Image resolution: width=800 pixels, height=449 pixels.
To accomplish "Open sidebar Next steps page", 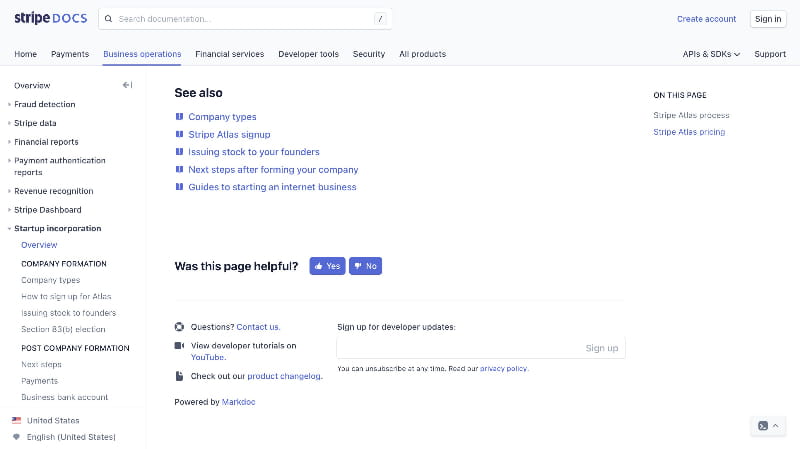I will [41, 364].
